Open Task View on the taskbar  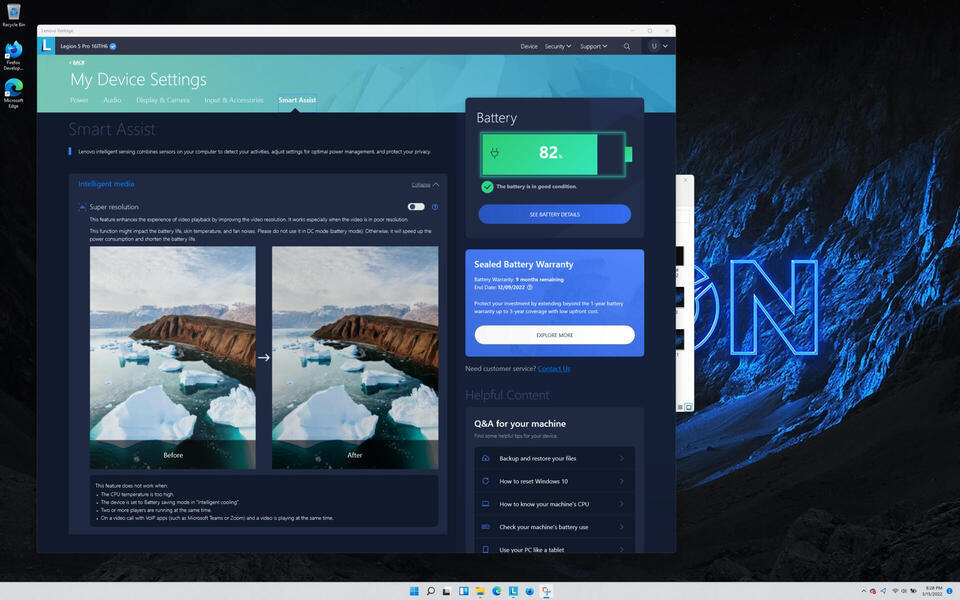[x=447, y=591]
